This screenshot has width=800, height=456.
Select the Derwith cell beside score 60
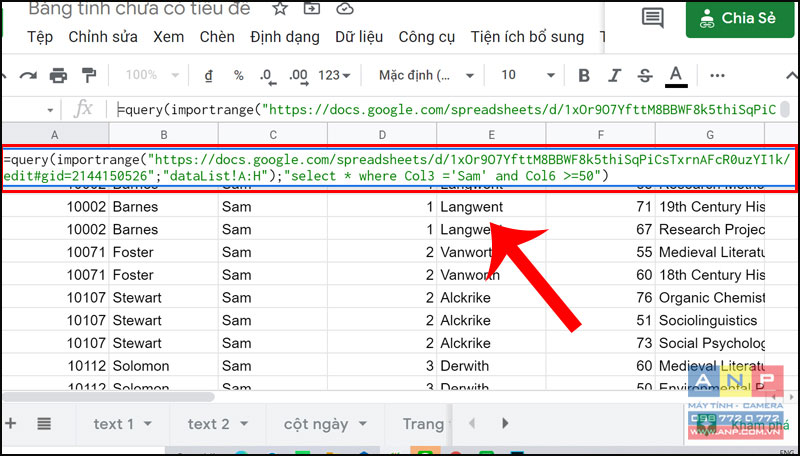tap(491, 366)
